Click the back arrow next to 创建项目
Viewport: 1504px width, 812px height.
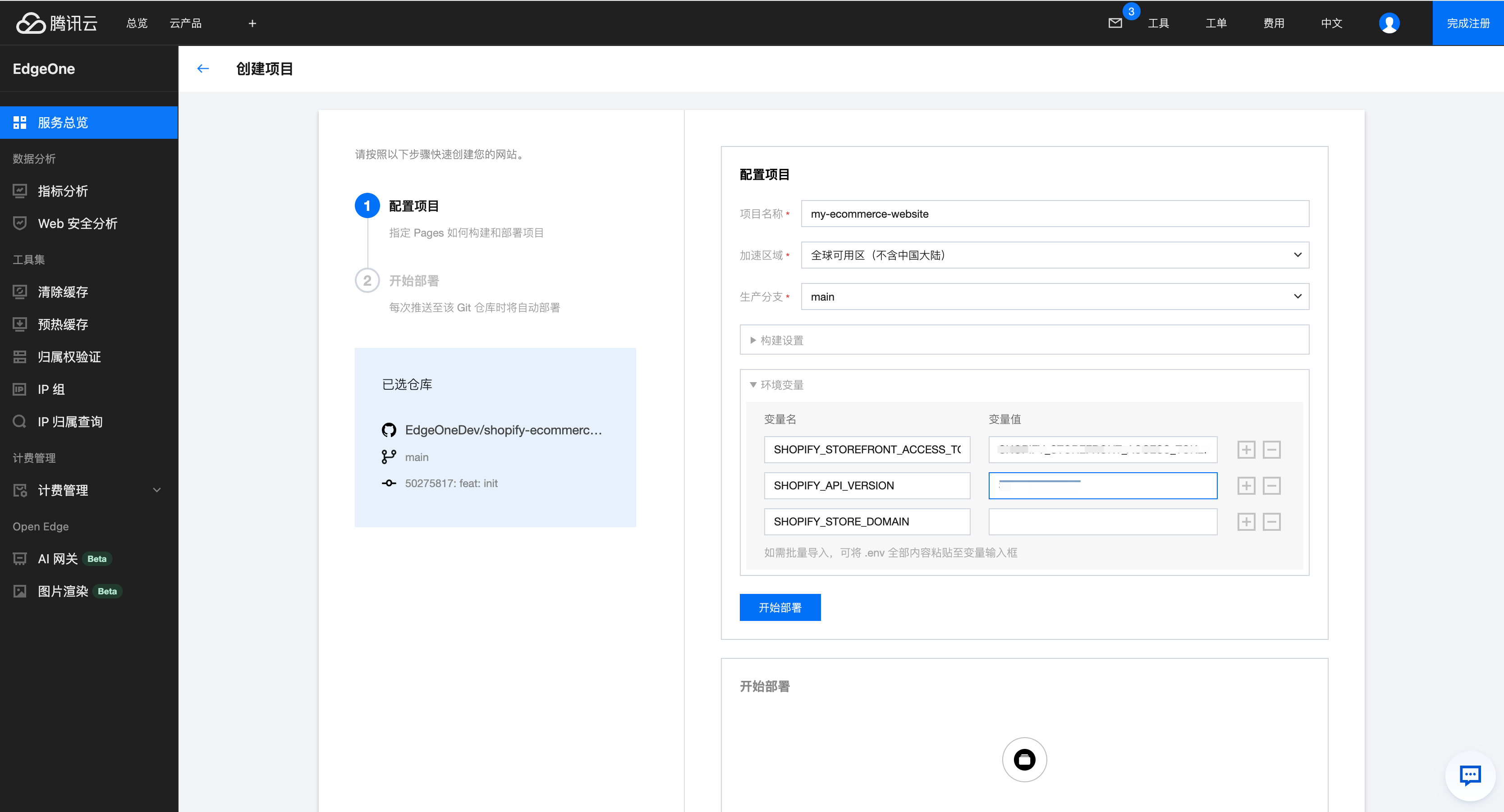pyautogui.click(x=202, y=69)
